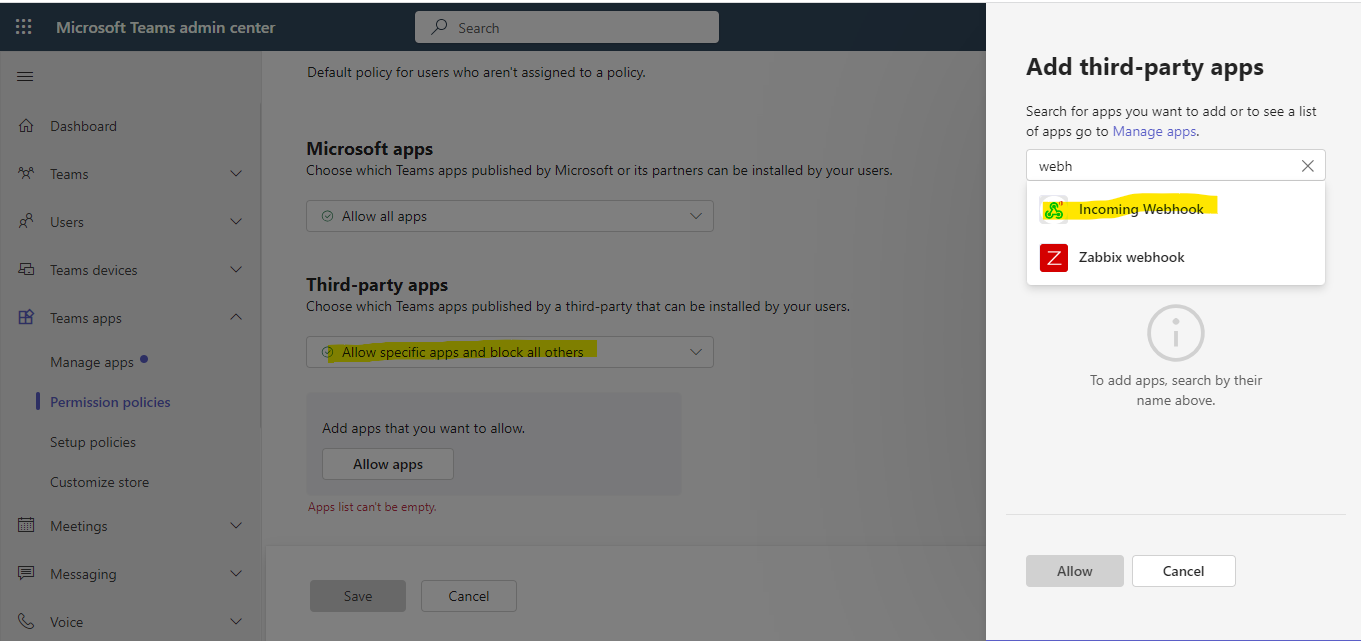Screen dimensions: 1361x641
Task: Open the Manage apps link
Action: click(1154, 131)
